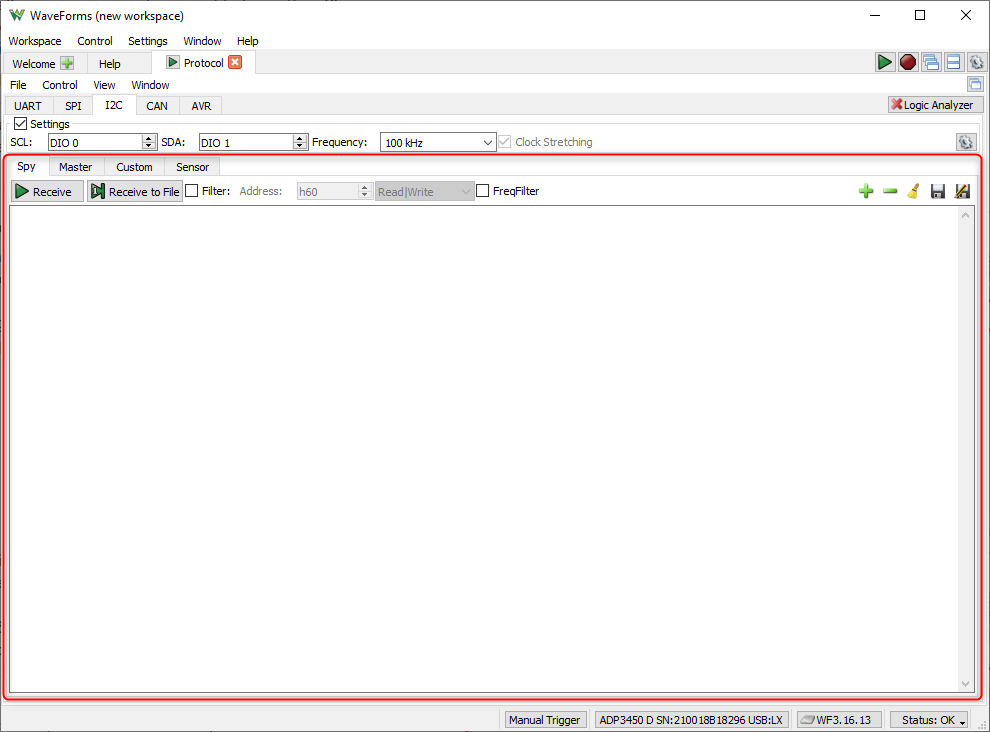
Task: Open I2C settings gear icon next to Clock Stretching
Action: 965,142
